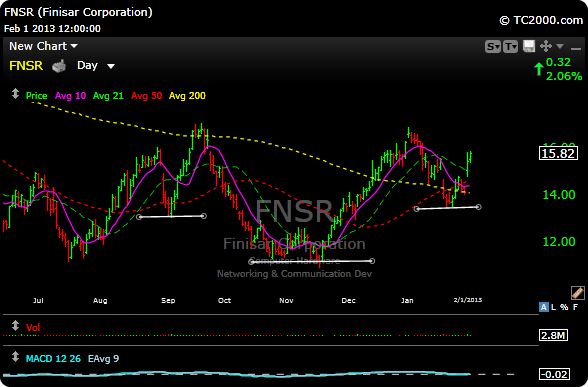
Task: Click the Aug date axis label
Action: pos(100,300)
